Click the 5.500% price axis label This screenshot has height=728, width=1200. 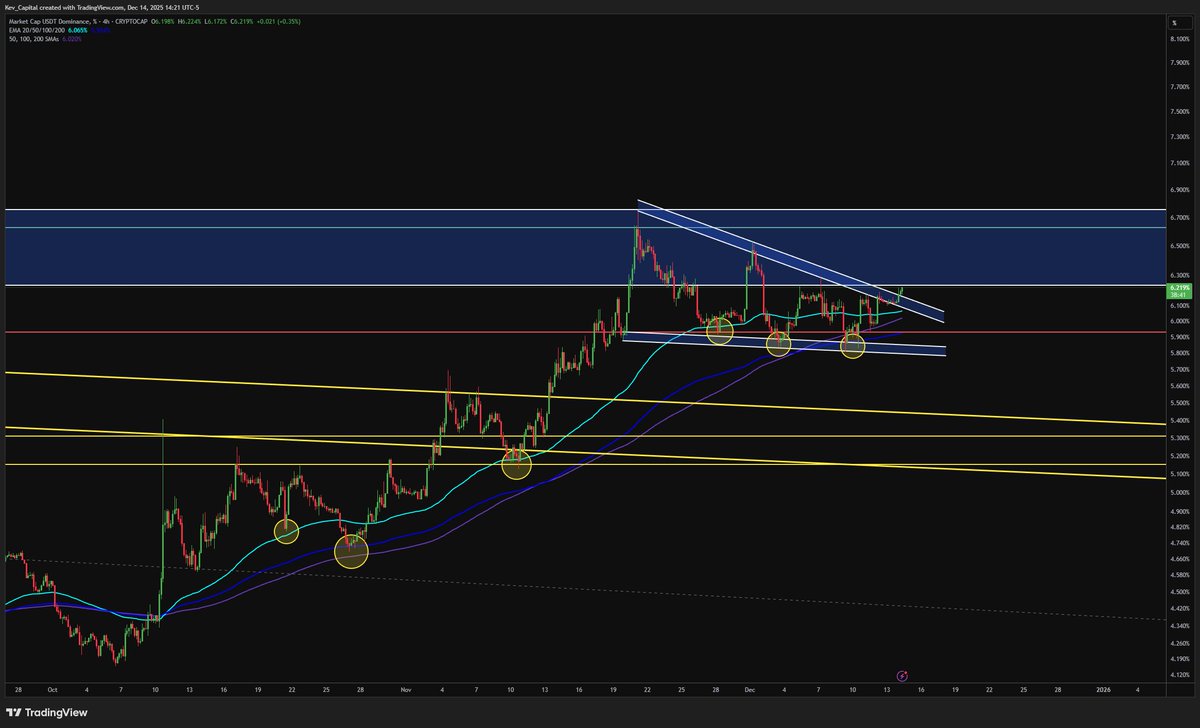(x=1178, y=401)
